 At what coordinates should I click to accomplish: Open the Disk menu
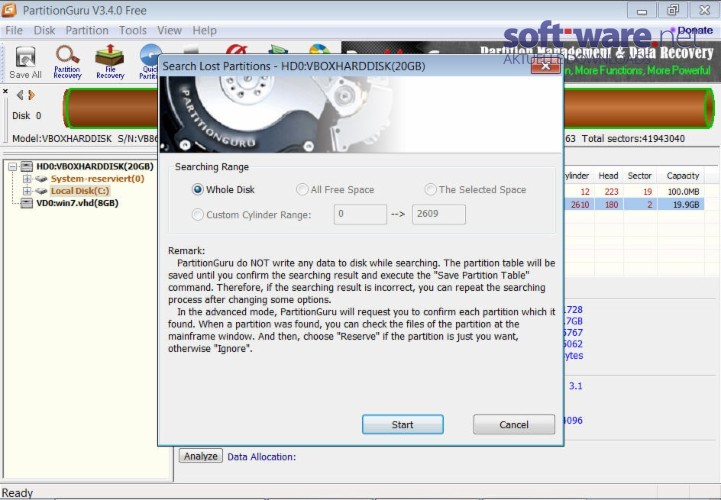[44, 30]
